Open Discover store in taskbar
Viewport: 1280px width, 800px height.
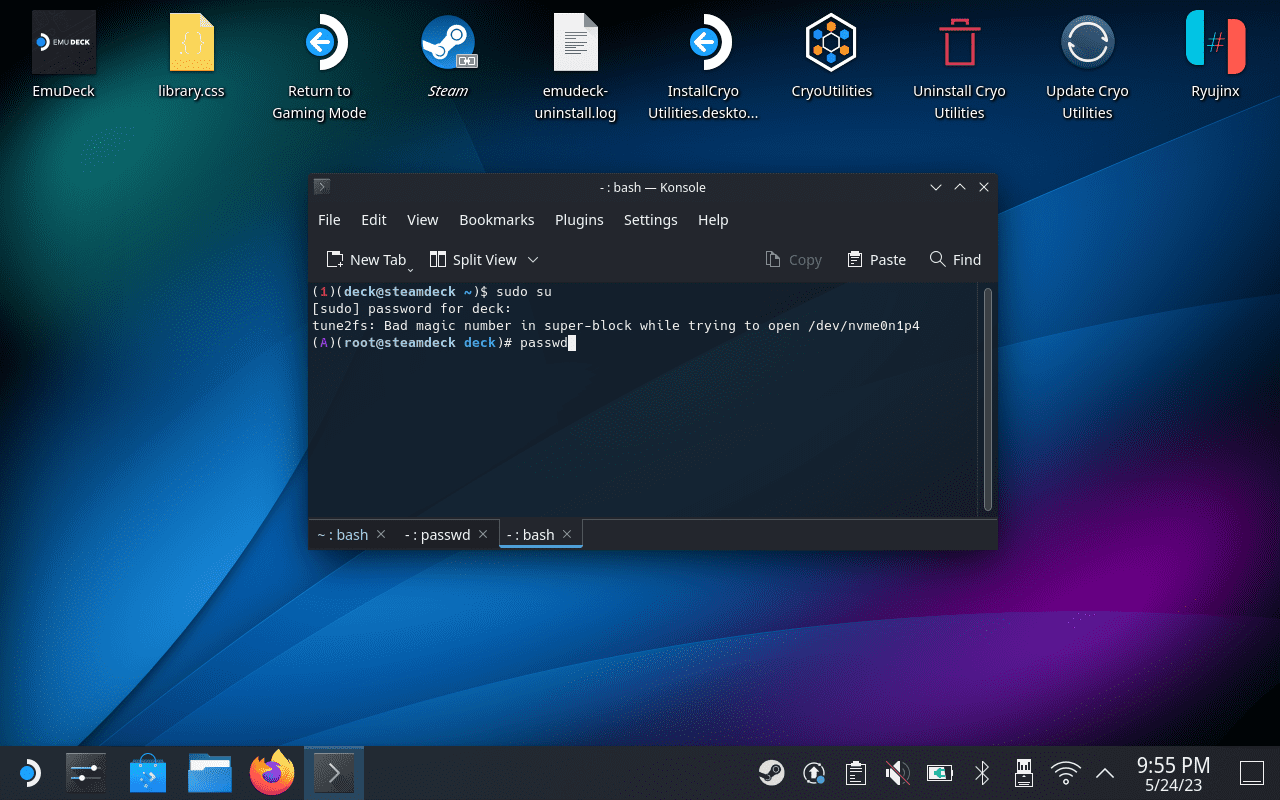[148, 773]
